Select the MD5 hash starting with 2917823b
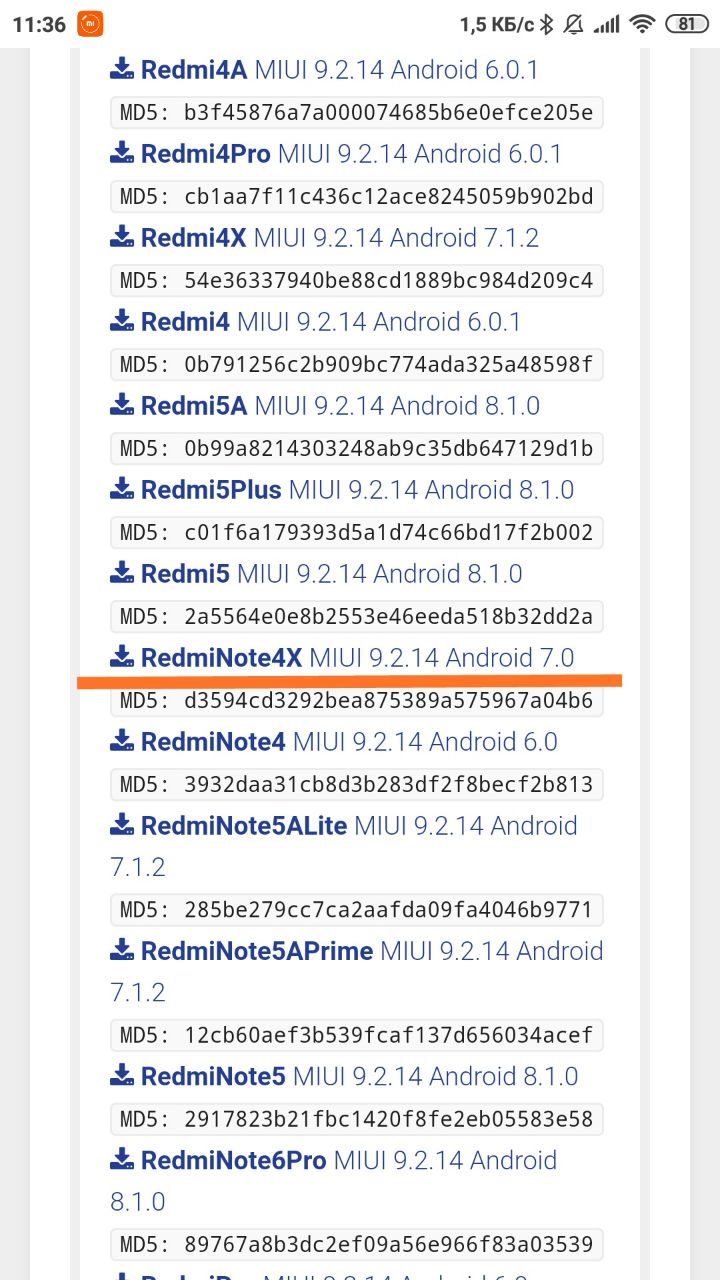Screen dimensions: 720x1280 click(x=357, y=1119)
